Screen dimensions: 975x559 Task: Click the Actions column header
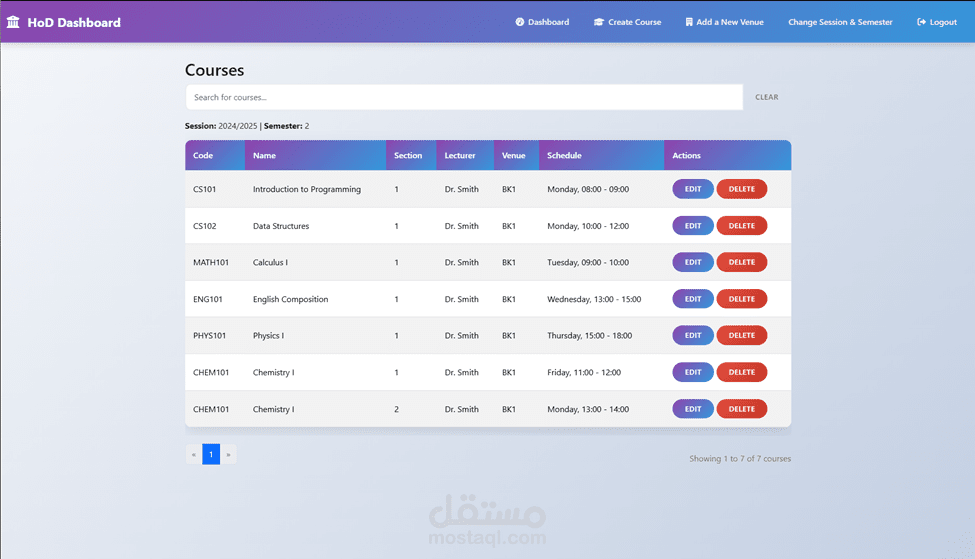coord(728,155)
